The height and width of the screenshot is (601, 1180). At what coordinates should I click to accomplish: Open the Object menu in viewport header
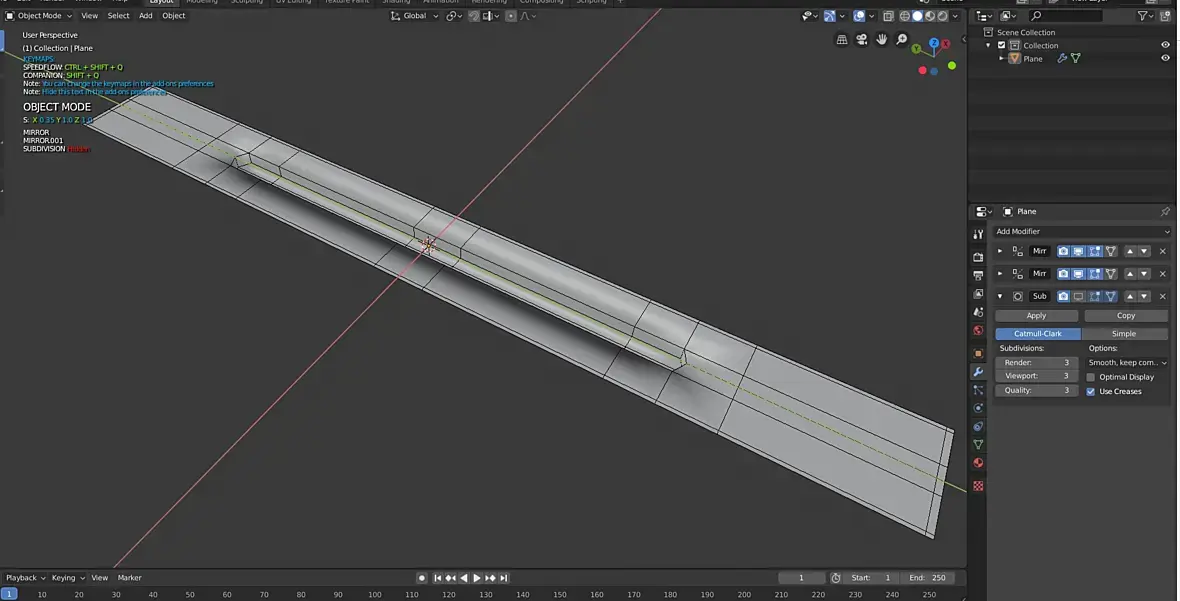click(173, 16)
